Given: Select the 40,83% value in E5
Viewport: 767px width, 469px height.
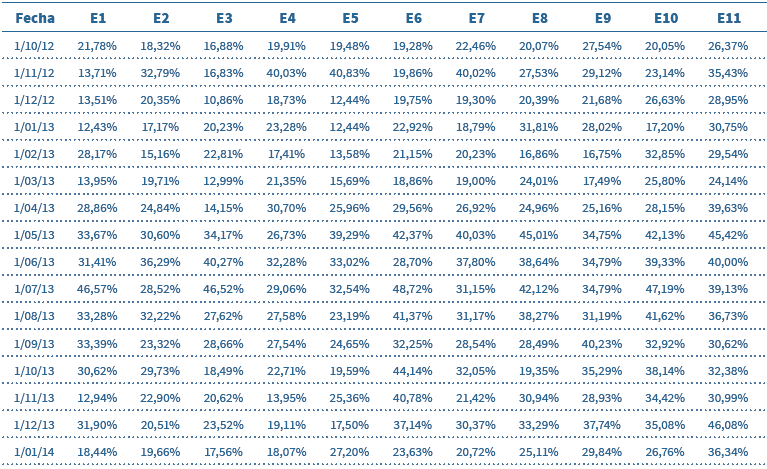Looking at the screenshot, I should [x=350, y=73].
